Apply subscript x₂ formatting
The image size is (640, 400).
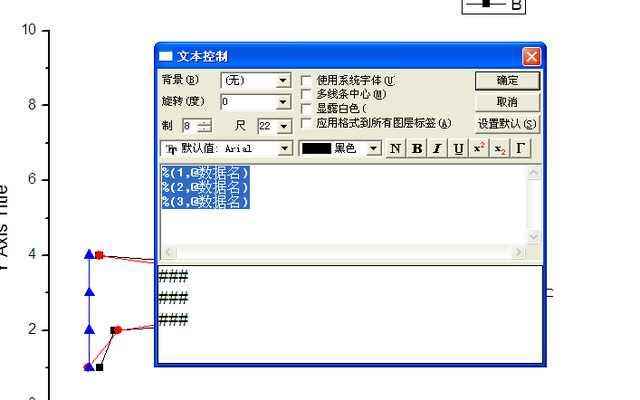500,149
